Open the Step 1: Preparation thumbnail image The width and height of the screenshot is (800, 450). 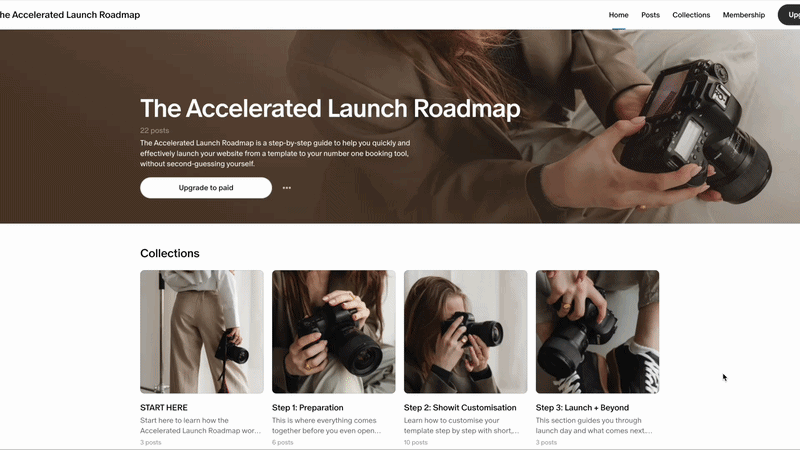point(334,332)
